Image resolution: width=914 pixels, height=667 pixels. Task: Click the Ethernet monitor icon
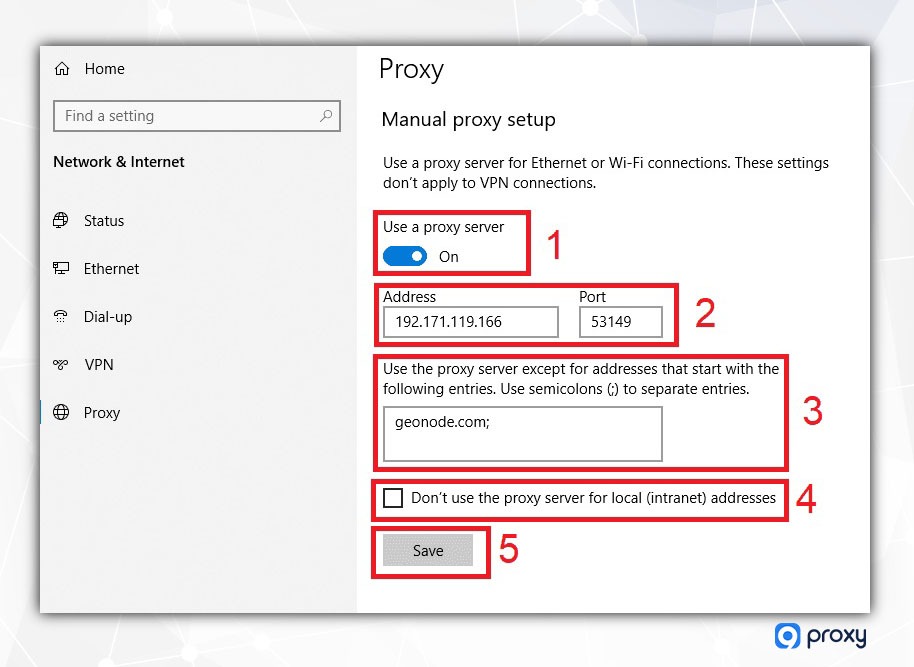[x=62, y=269]
